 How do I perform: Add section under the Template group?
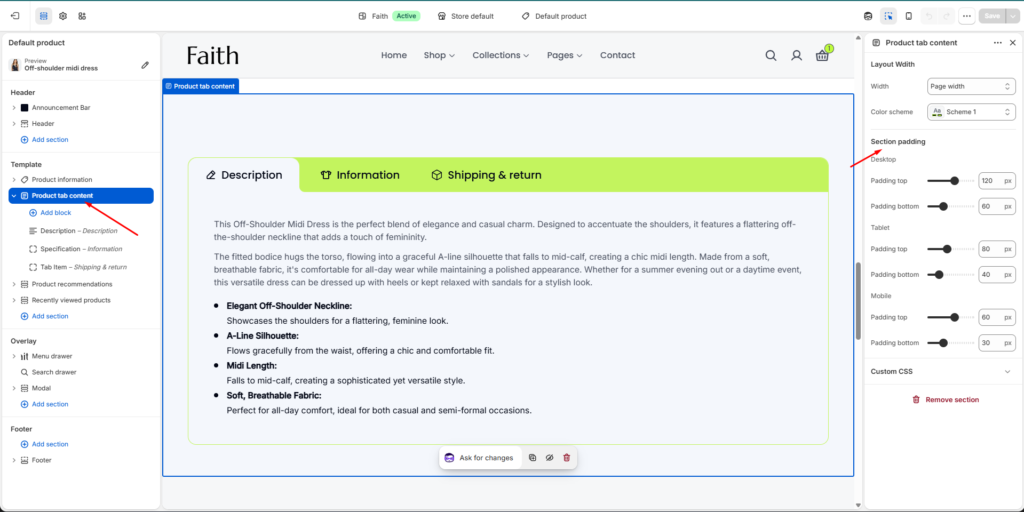pyautogui.click(x=44, y=316)
